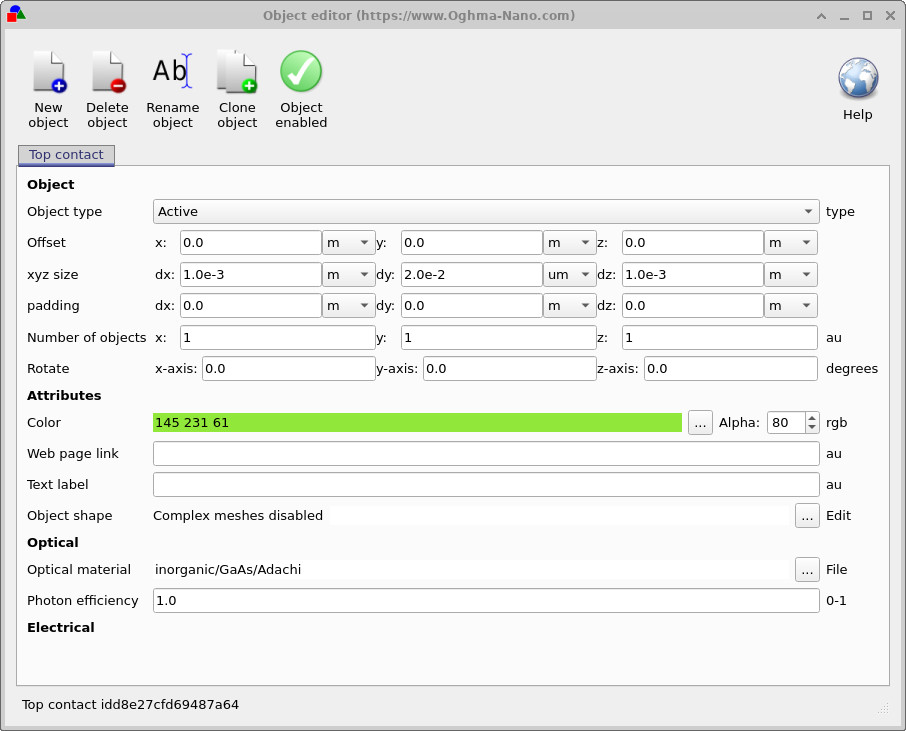Open Help via the globe icon
906x731 pixels.
click(x=857, y=78)
